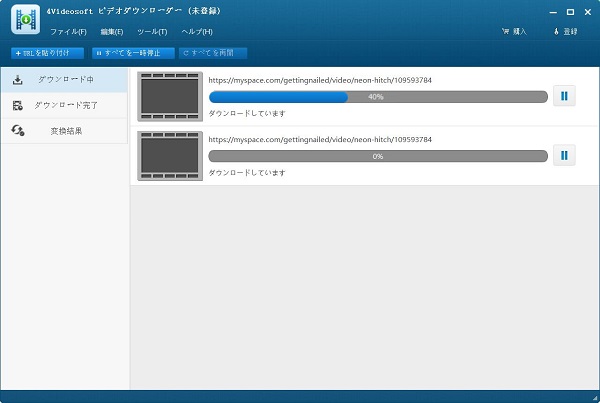Select the ダウンロード中 sidebar tab

[x=64, y=80]
